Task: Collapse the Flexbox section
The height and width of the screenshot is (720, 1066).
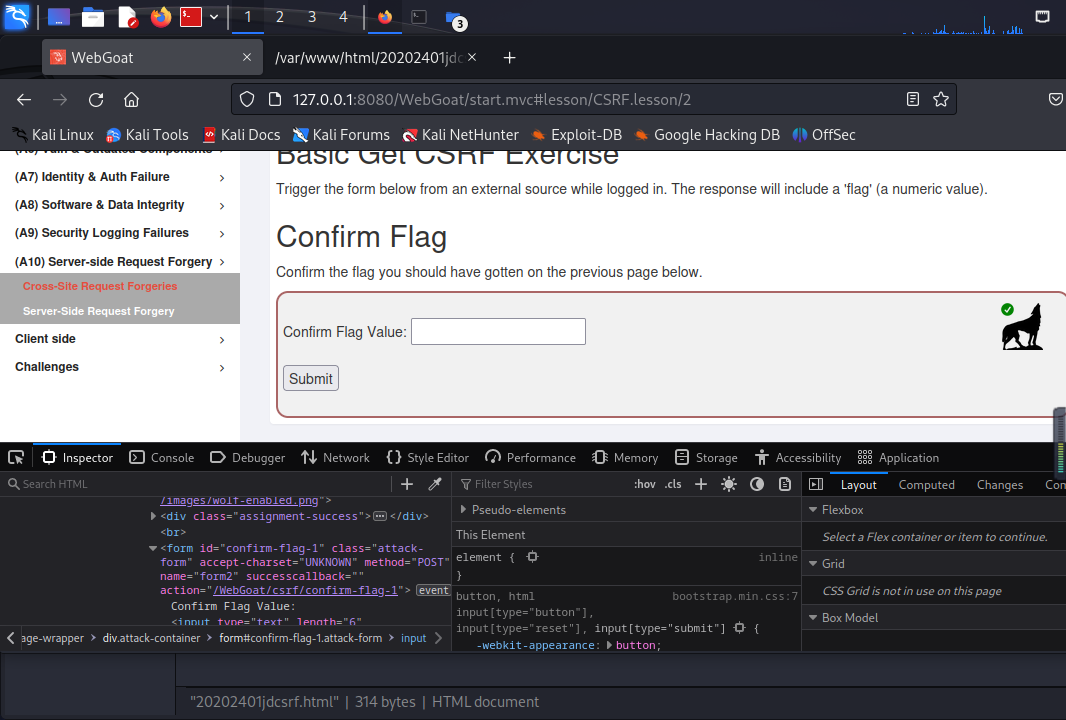Action: point(813,509)
